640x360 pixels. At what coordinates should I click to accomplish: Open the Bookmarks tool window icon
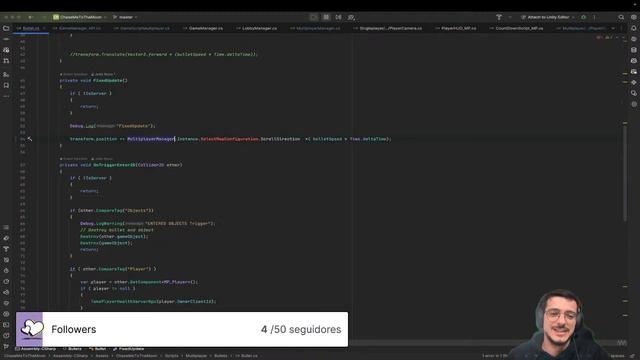pos(6,85)
